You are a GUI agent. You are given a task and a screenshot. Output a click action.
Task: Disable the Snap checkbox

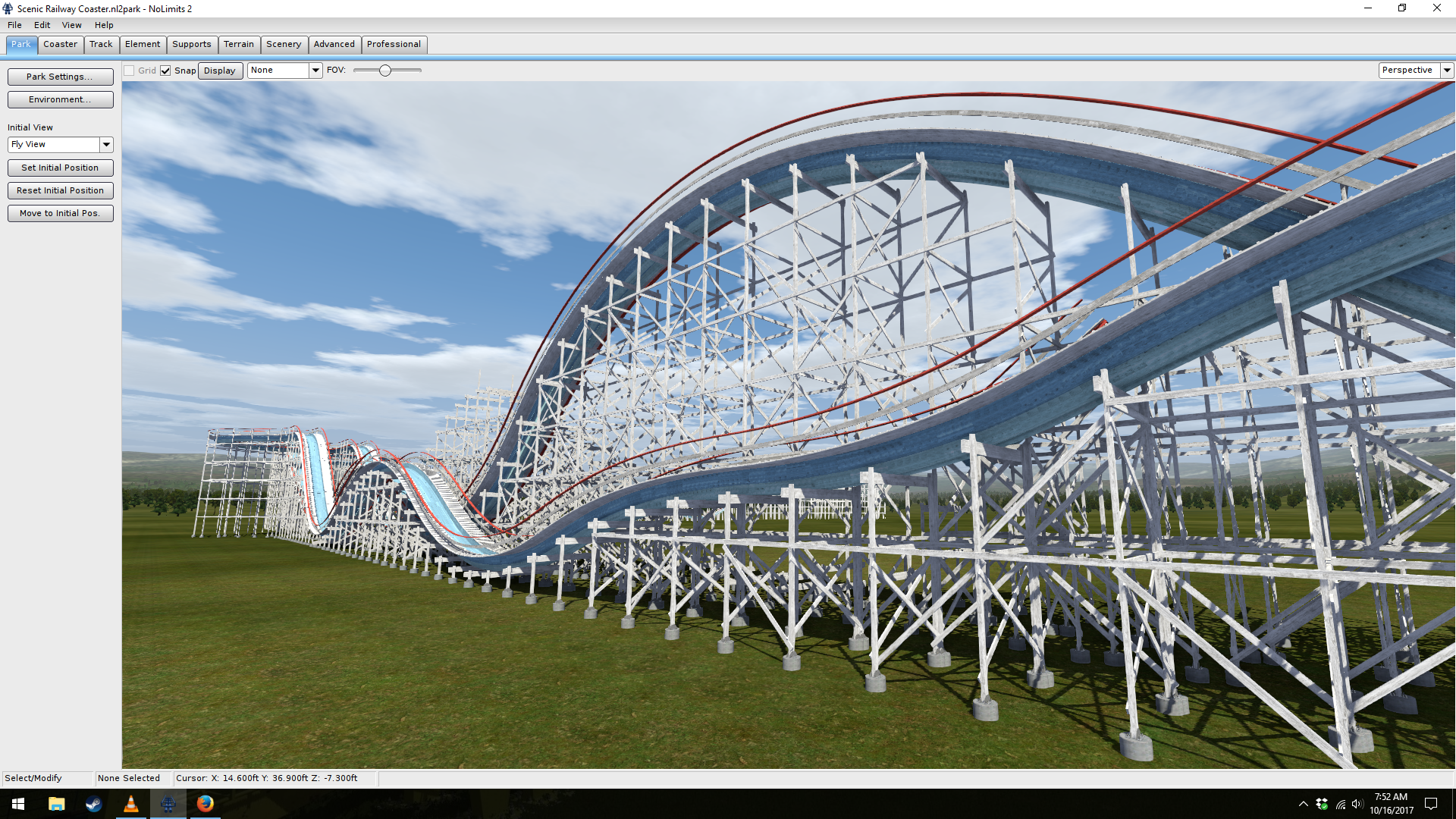[165, 71]
